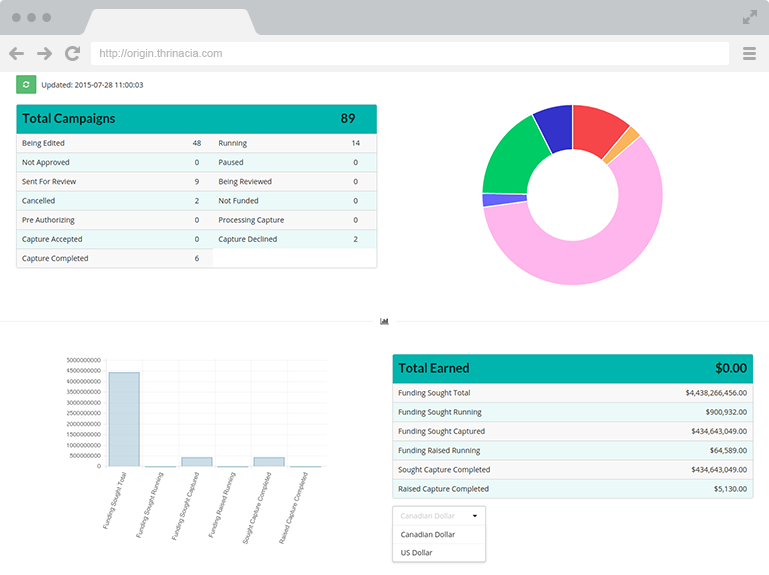Viewport: 769px width, 575px height.
Task: Click the browser address bar
Action: pyautogui.click(x=410, y=54)
